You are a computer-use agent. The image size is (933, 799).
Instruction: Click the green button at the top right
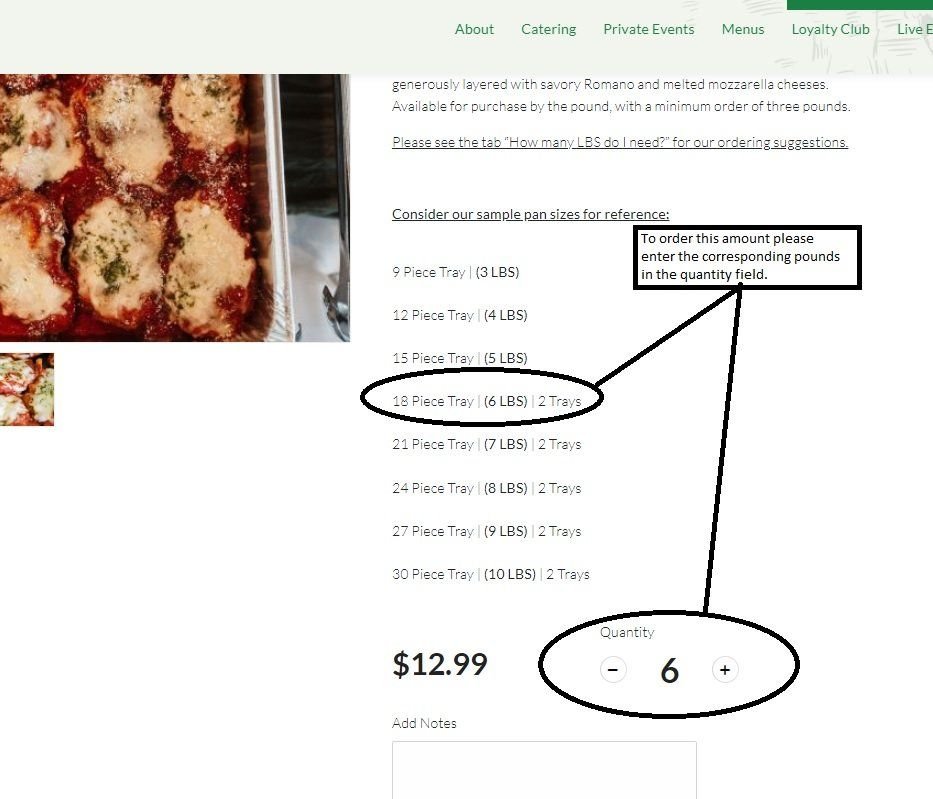tap(860, 5)
